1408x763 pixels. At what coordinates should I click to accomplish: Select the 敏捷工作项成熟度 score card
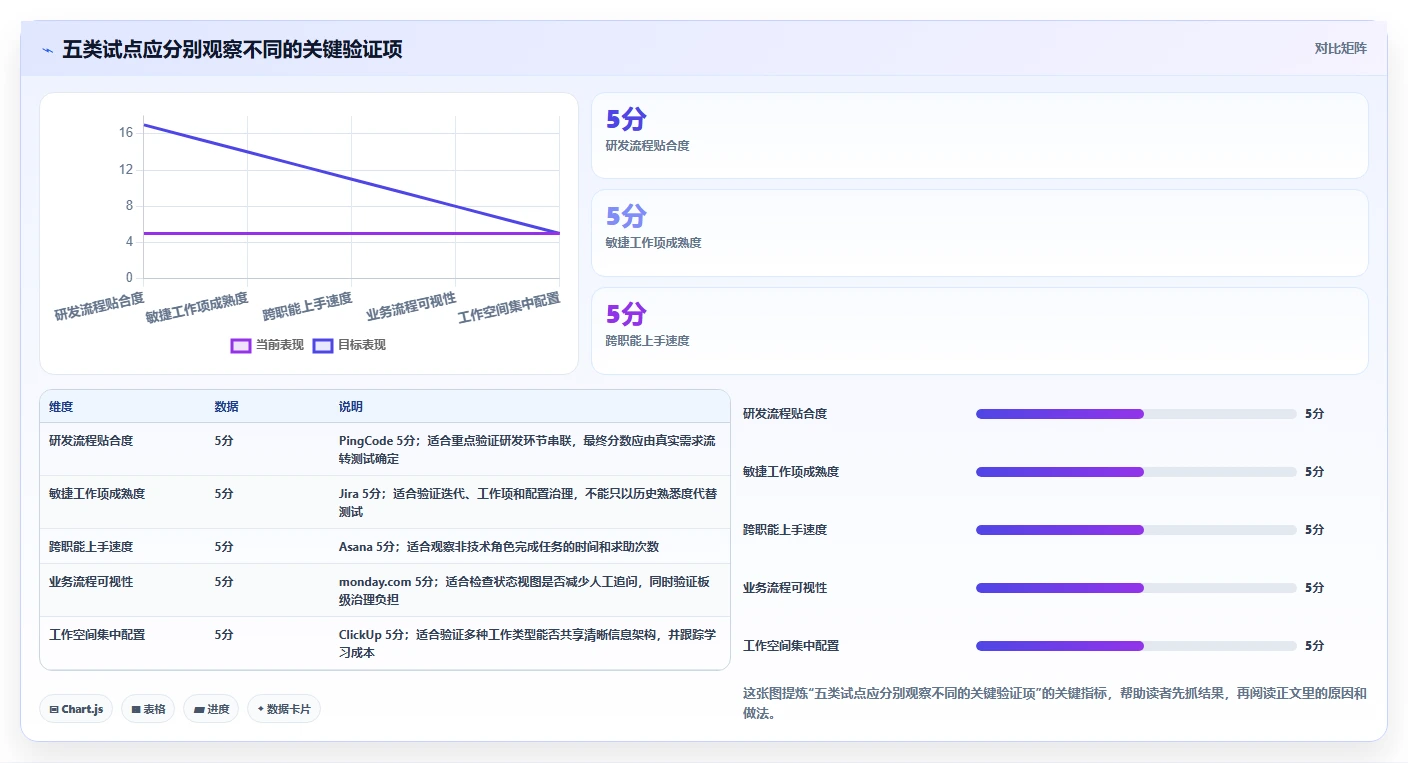coord(979,233)
